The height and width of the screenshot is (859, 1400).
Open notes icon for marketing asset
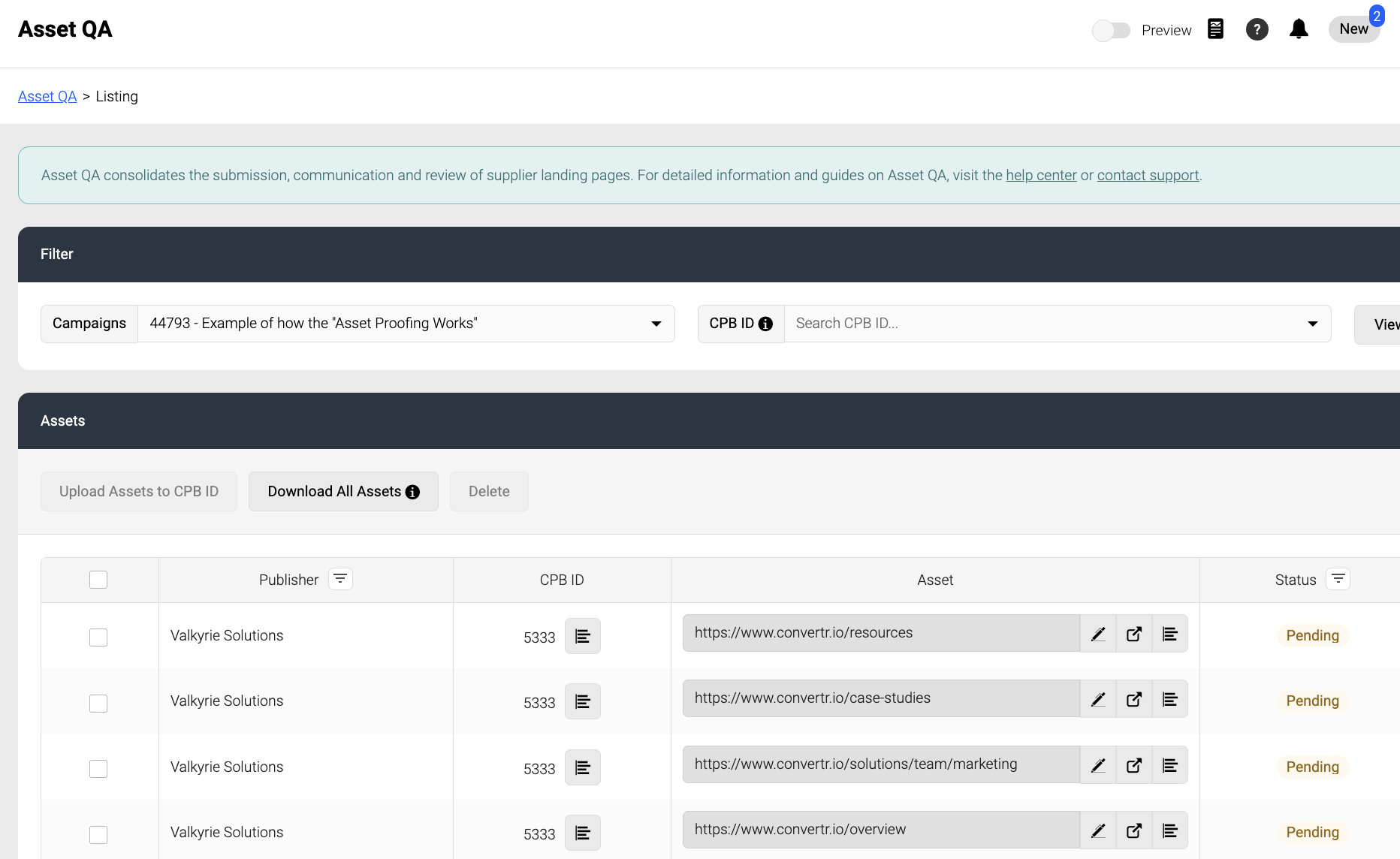(x=1170, y=765)
